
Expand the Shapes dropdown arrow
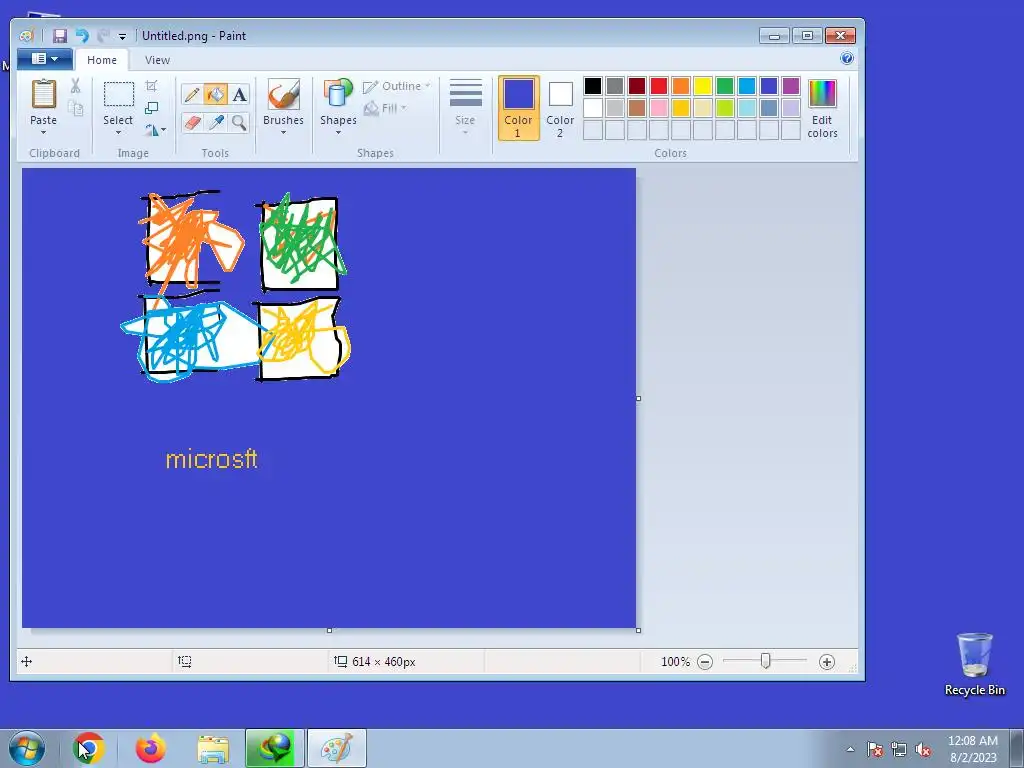[x=338, y=133]
